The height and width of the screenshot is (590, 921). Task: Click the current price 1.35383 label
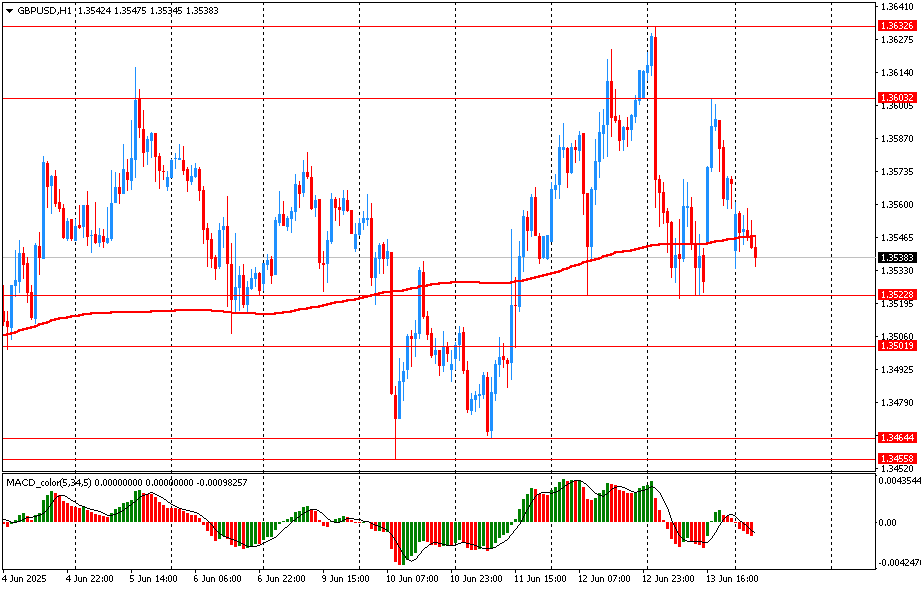(x=897, y=258)
